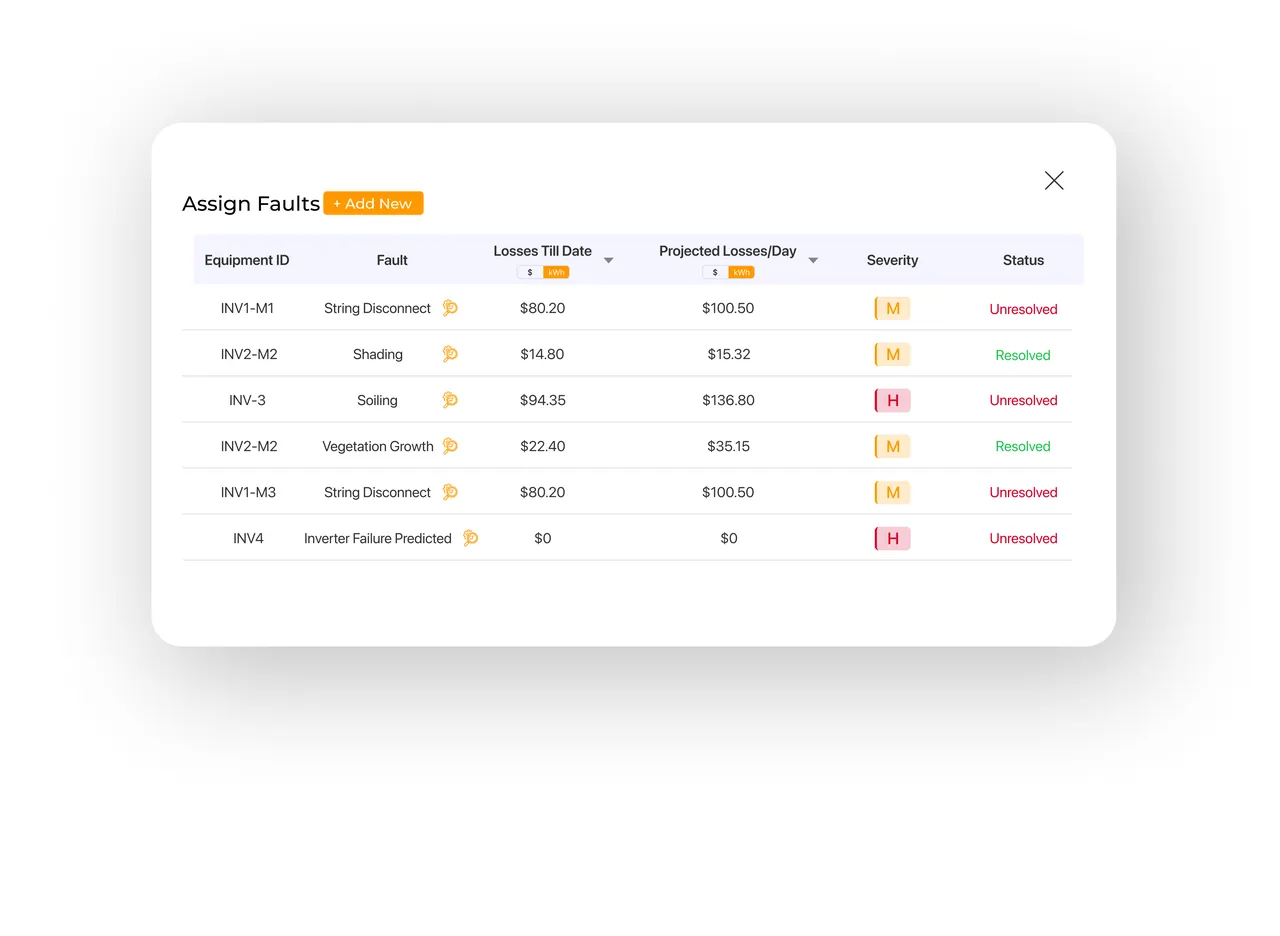Switch Losses Till Date to kWh unit
This screenshot has width=1280, height=936.
point(556,272)
